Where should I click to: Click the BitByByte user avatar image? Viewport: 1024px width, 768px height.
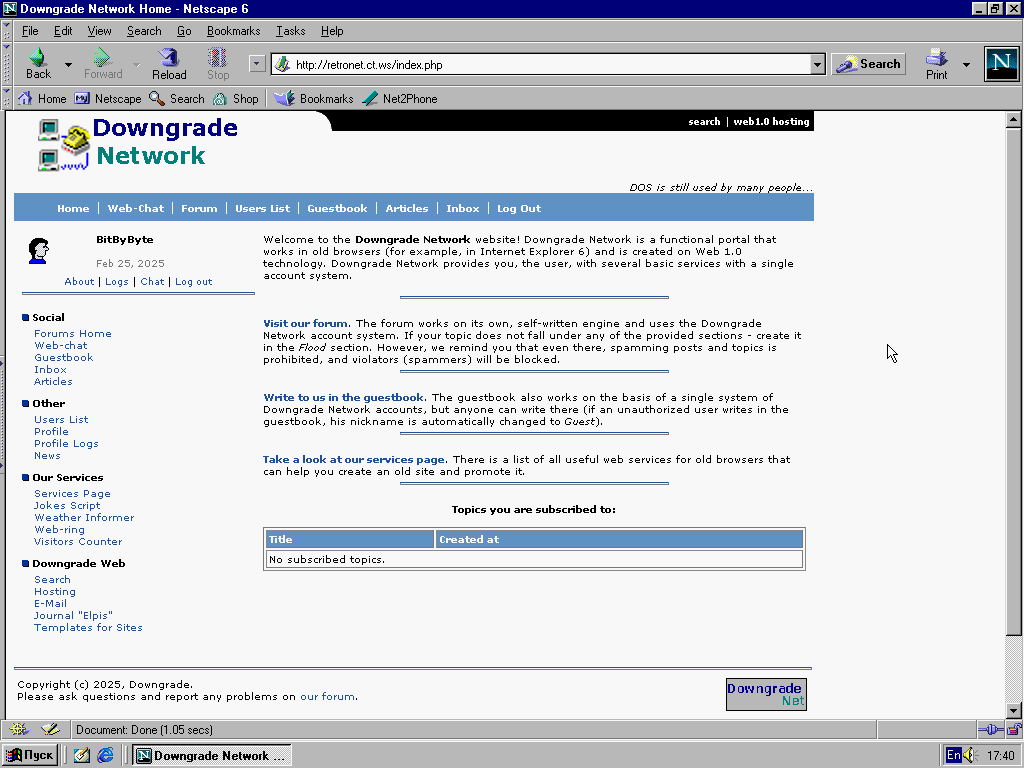[38, 251]
